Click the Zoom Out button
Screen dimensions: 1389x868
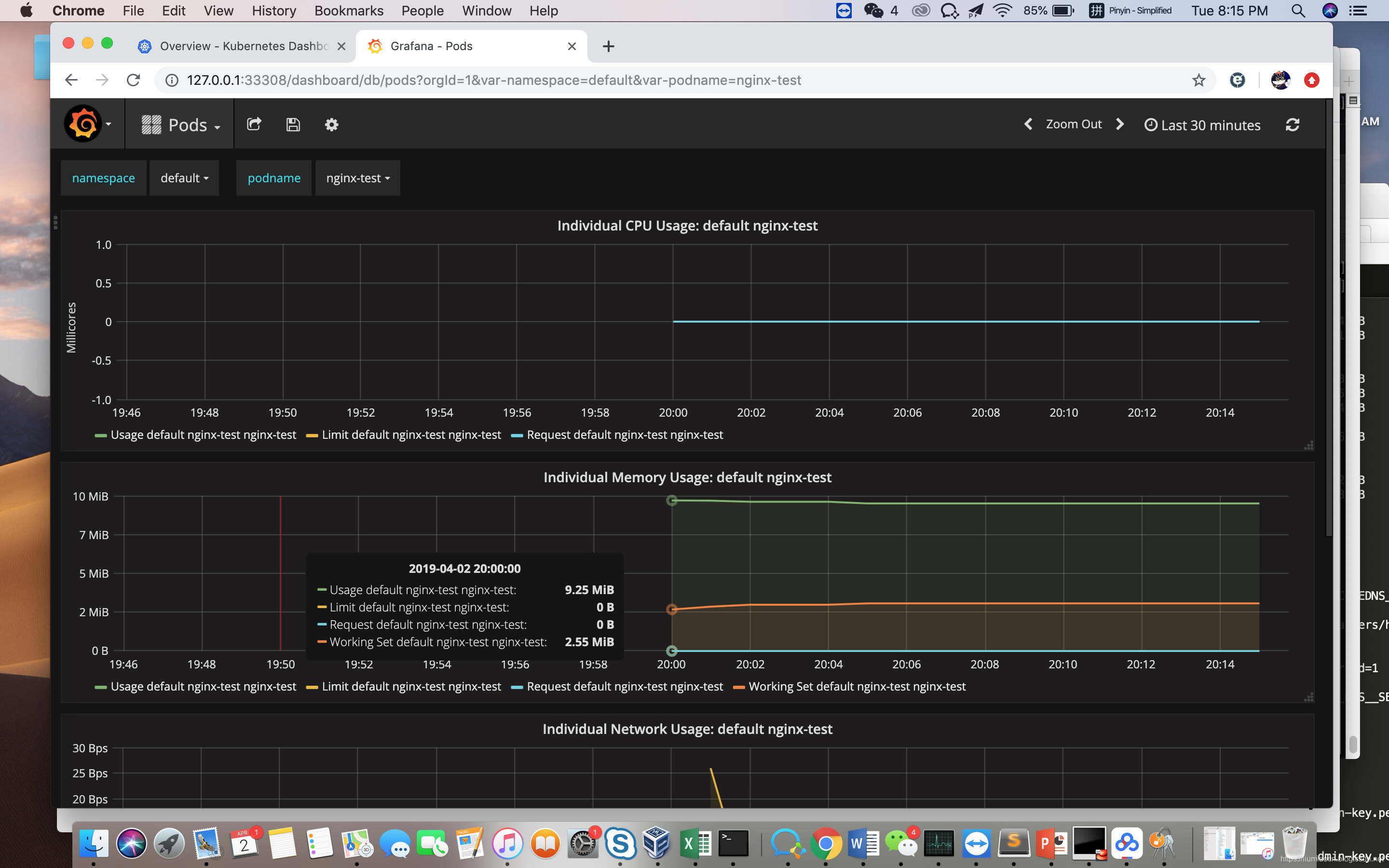(x=1073, y=124)
